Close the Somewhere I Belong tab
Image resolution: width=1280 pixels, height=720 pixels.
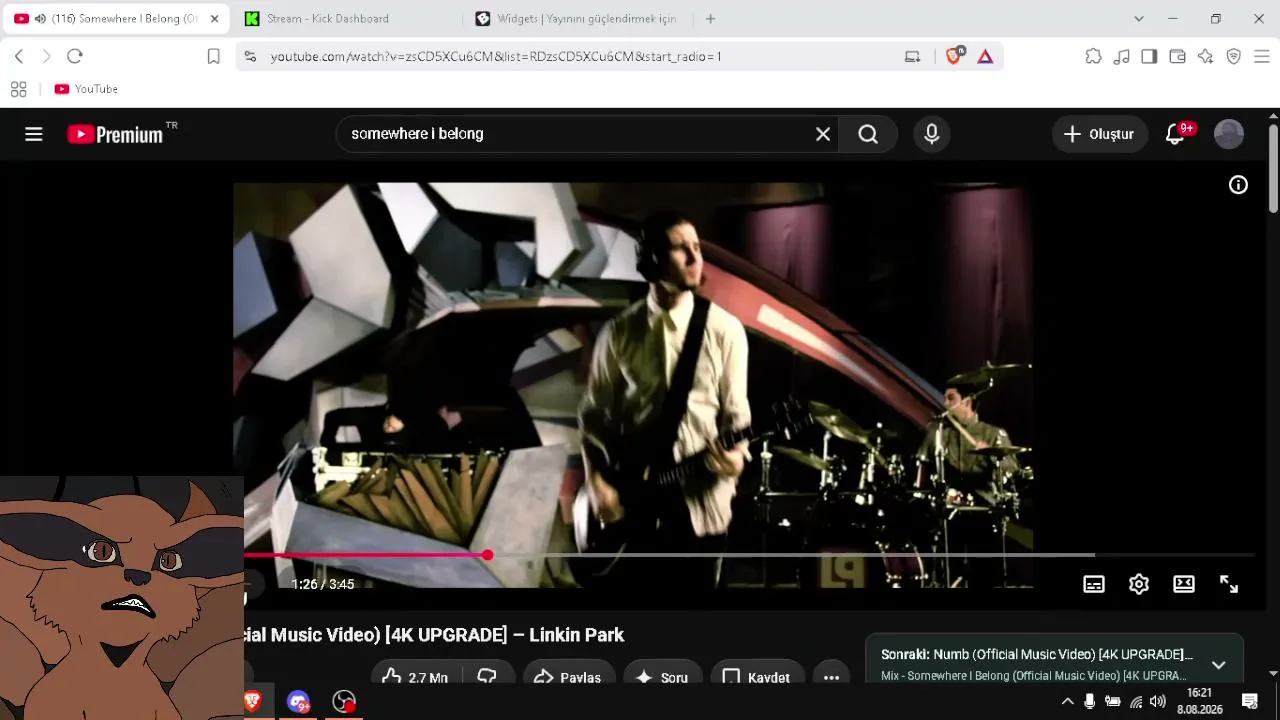tap(214, 19)
